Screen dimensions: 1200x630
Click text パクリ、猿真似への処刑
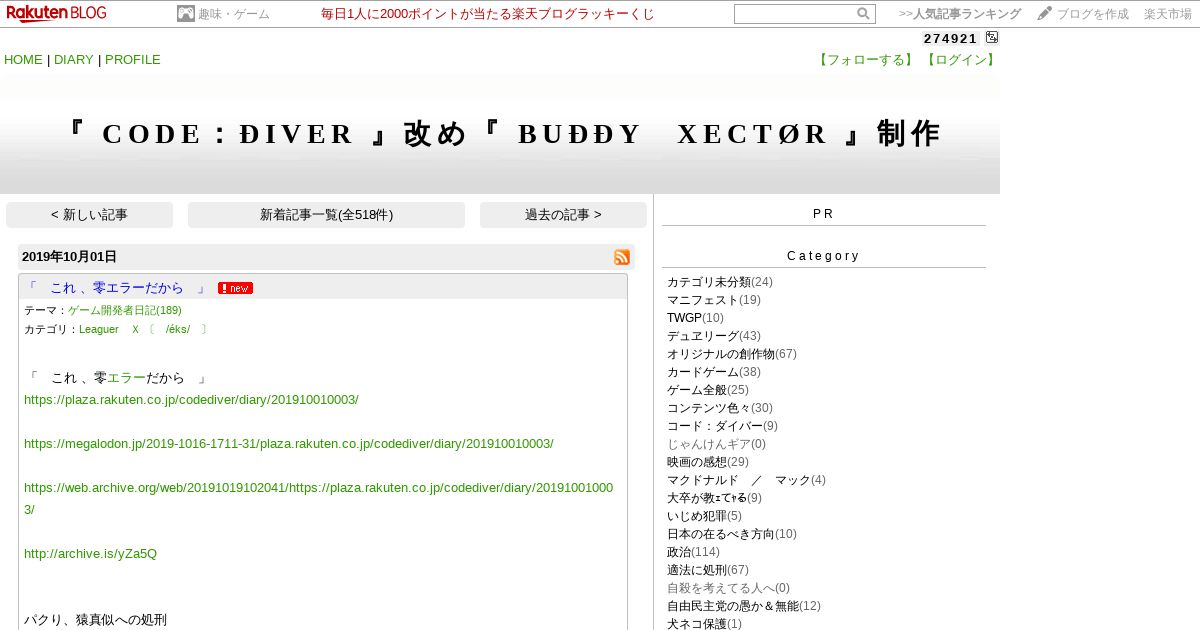[x=95, y=620]
